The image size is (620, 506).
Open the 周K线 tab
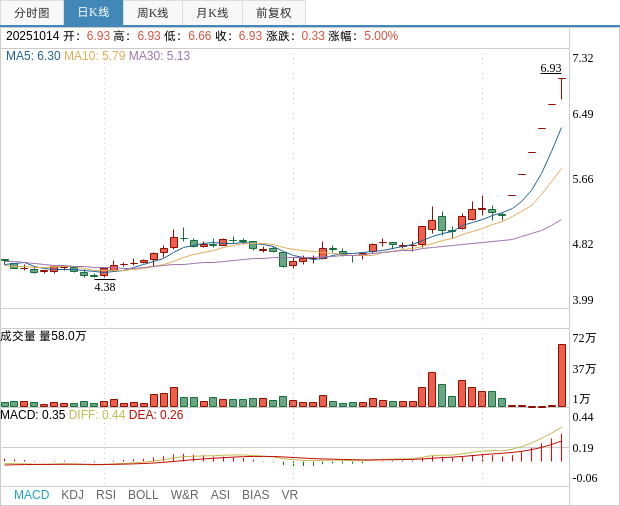coord(153,13)
